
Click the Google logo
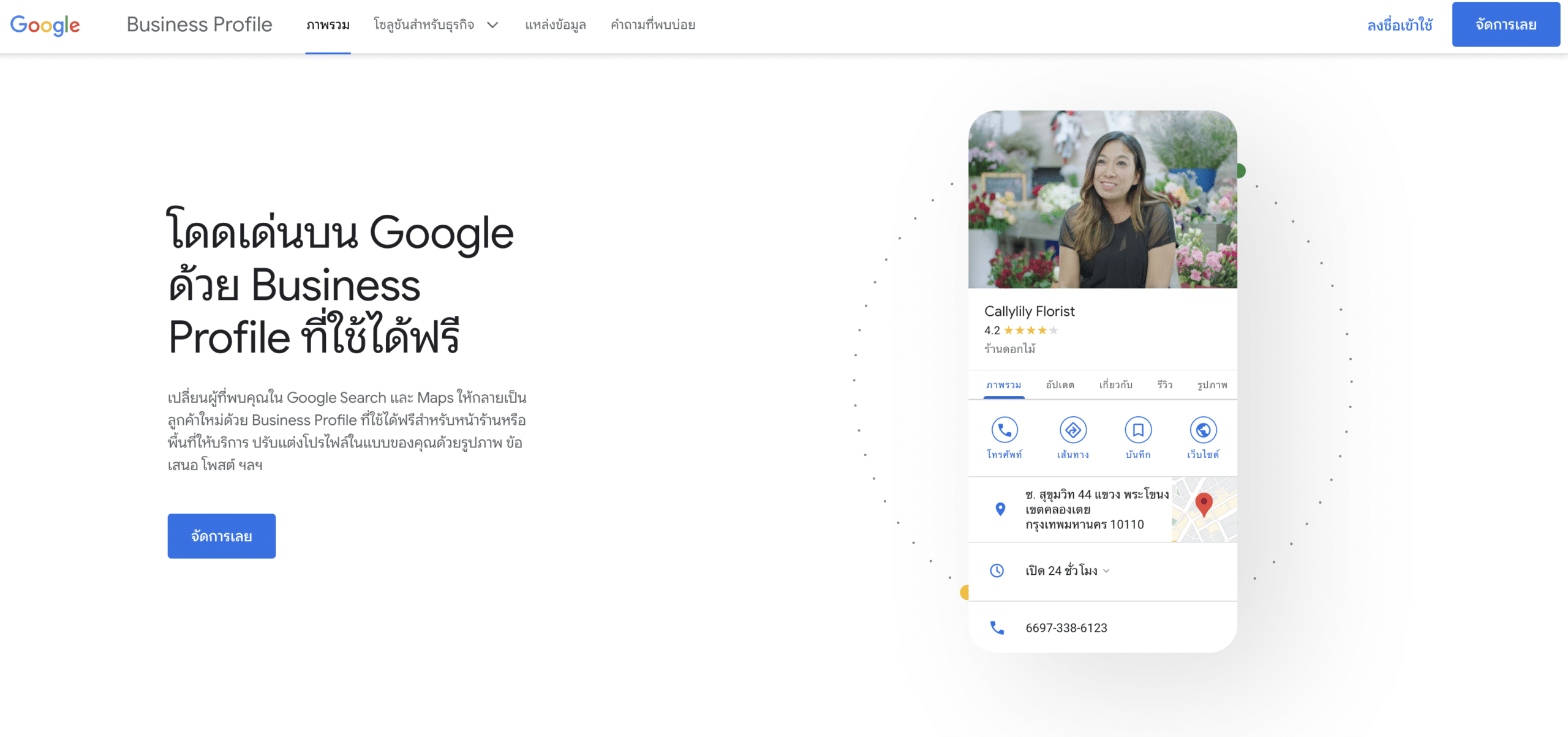(x=45, y=25)
